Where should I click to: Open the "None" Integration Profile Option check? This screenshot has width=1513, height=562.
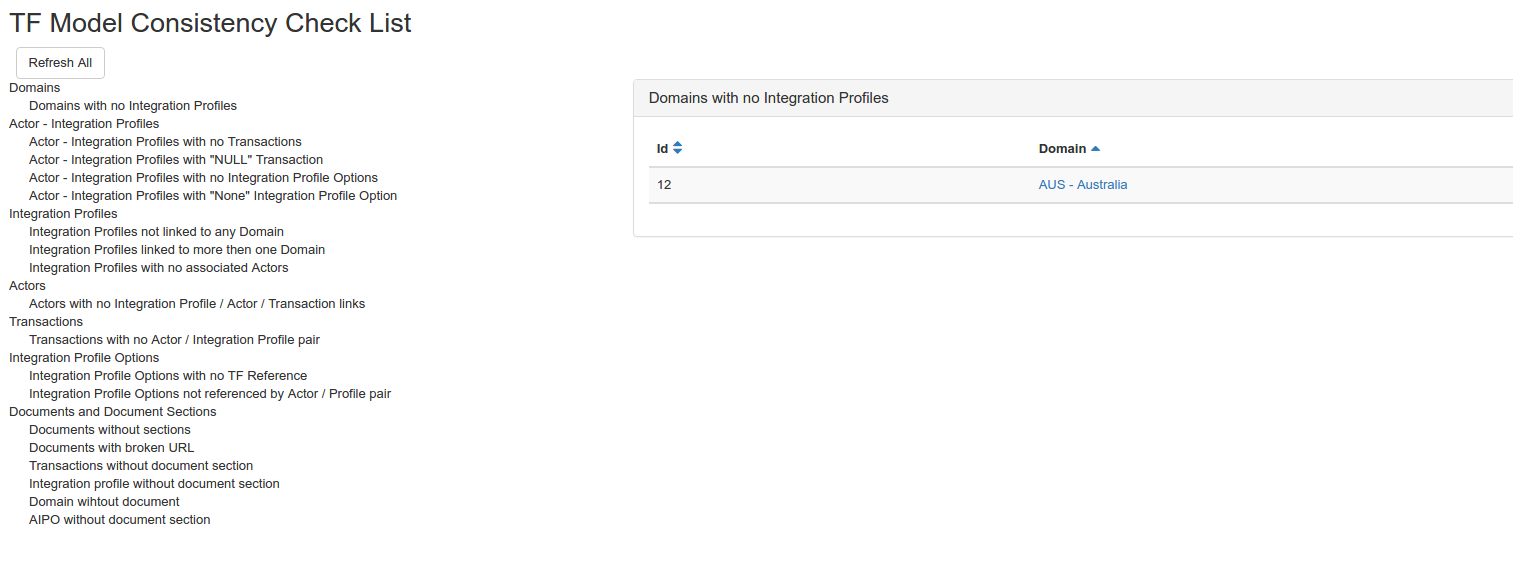click(x=213, y=196)
